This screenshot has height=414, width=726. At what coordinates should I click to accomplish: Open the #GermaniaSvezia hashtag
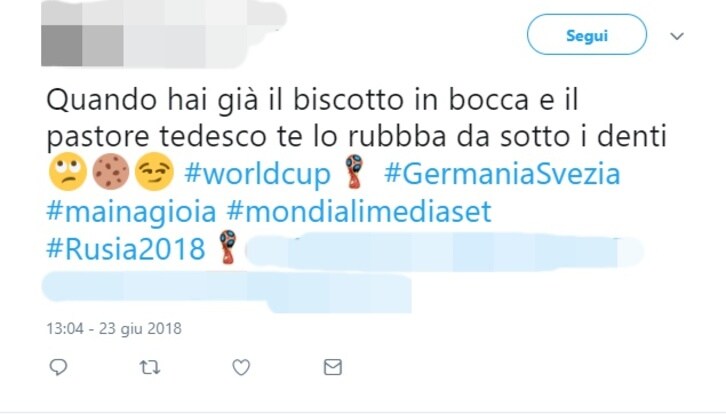pos(502,174)
